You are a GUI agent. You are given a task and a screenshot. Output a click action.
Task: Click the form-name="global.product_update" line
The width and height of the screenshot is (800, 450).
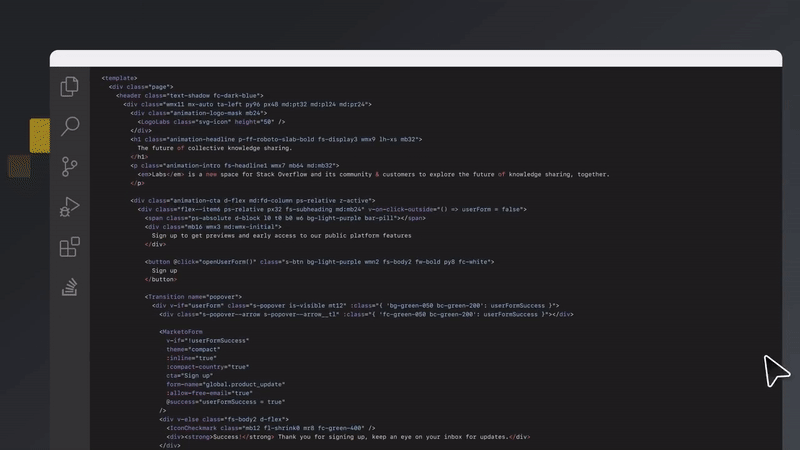[x=226, y=384]
